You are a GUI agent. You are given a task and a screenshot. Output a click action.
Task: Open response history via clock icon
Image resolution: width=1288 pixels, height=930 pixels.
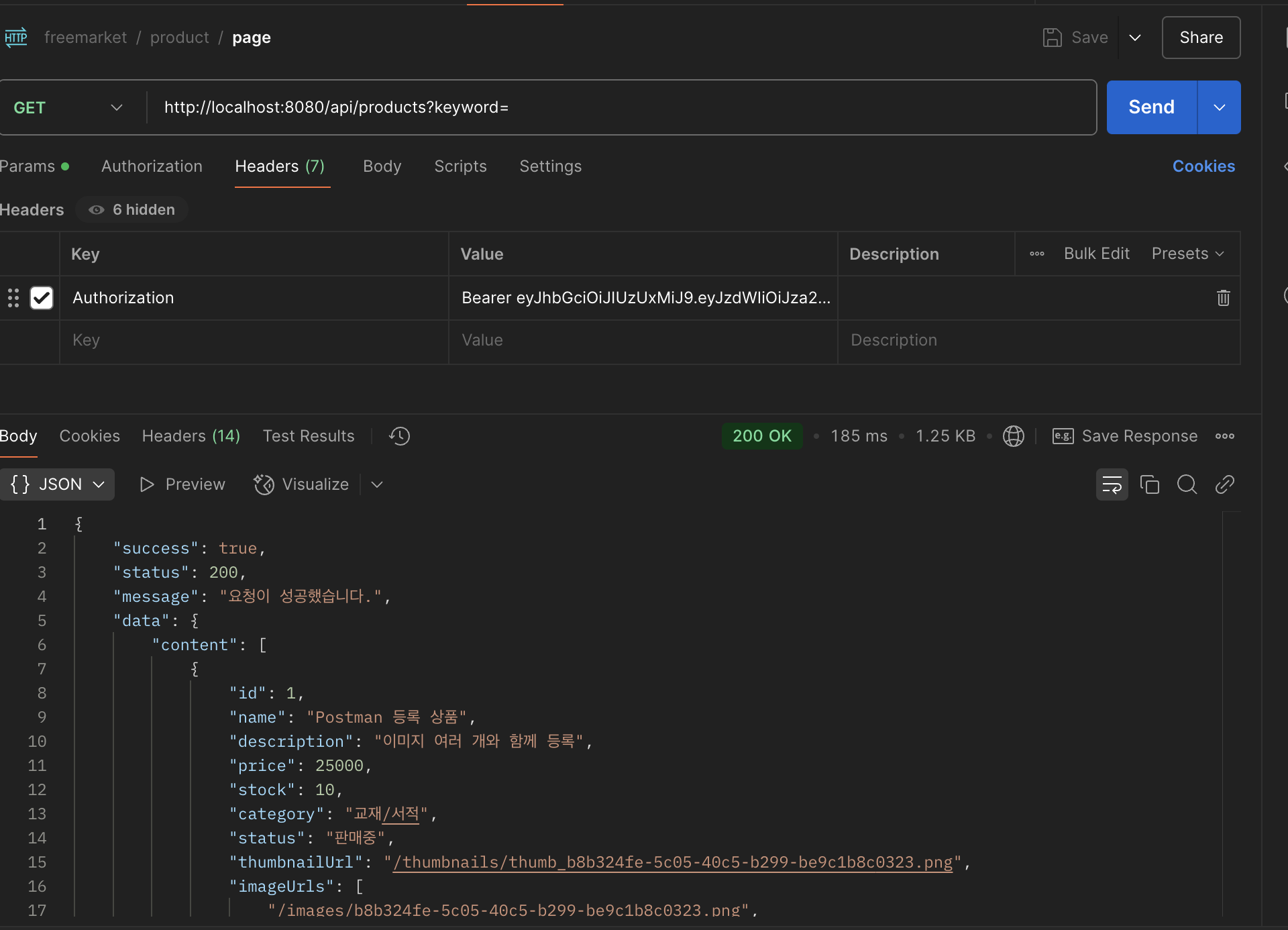399,436
